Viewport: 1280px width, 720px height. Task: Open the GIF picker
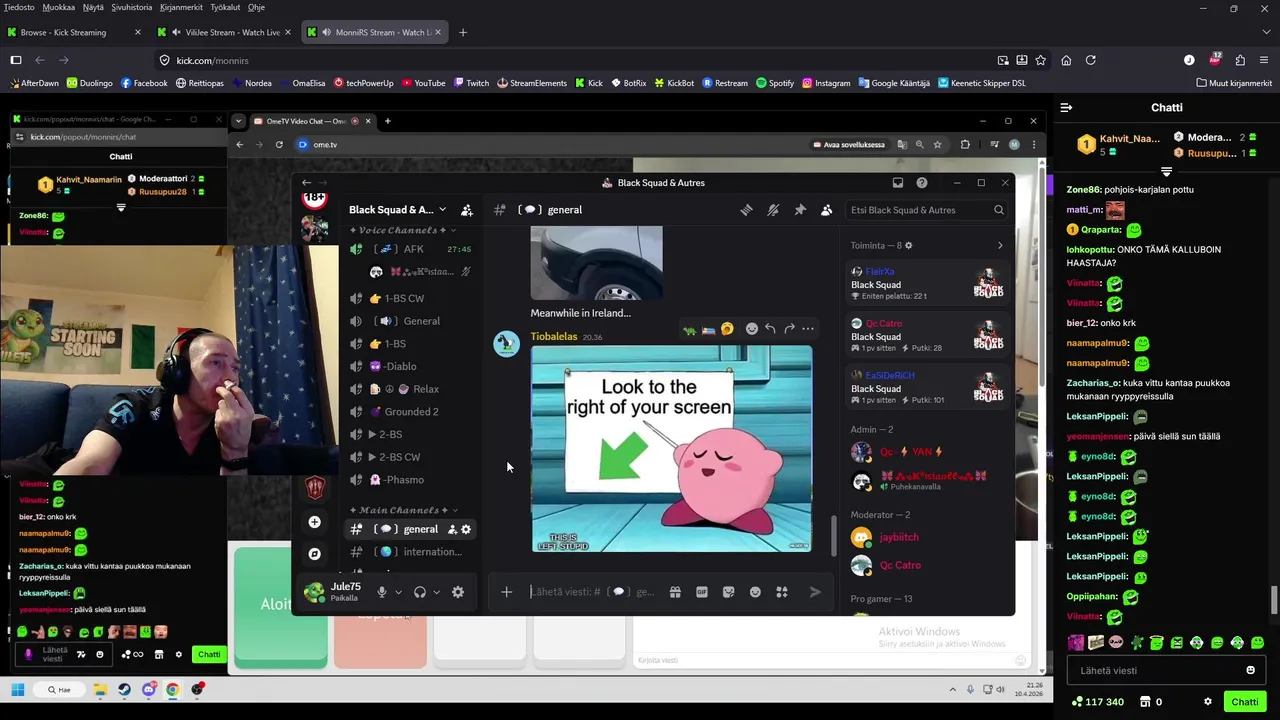click(702, 592)
